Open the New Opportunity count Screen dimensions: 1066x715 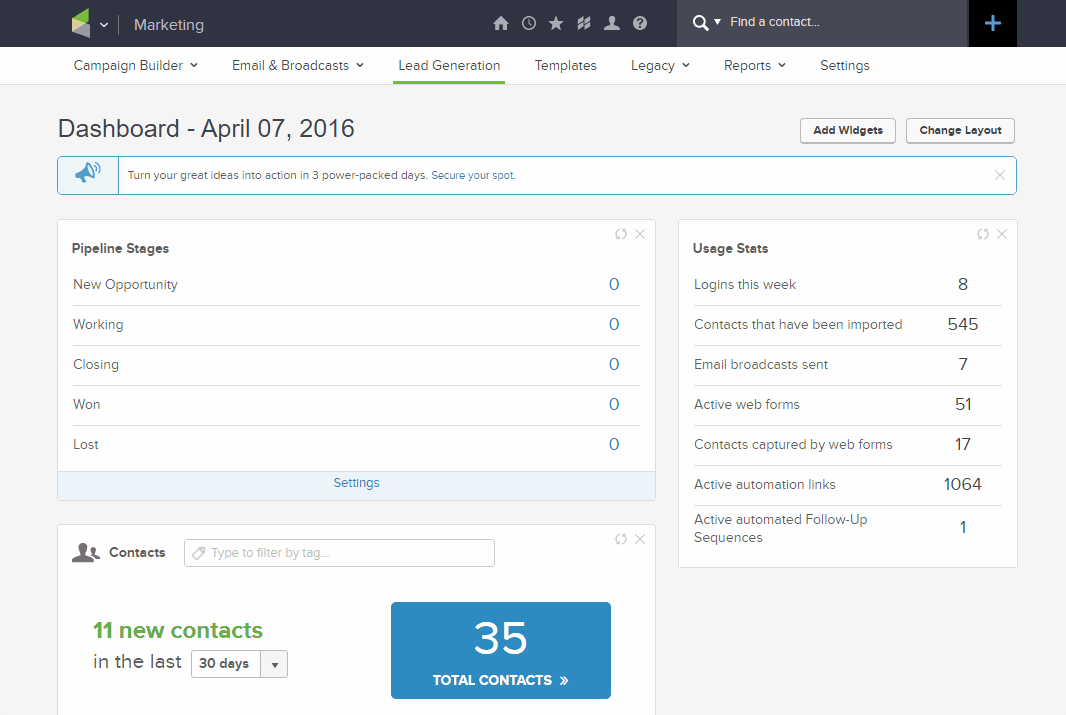pyautogui.click(x=614, y=284)
